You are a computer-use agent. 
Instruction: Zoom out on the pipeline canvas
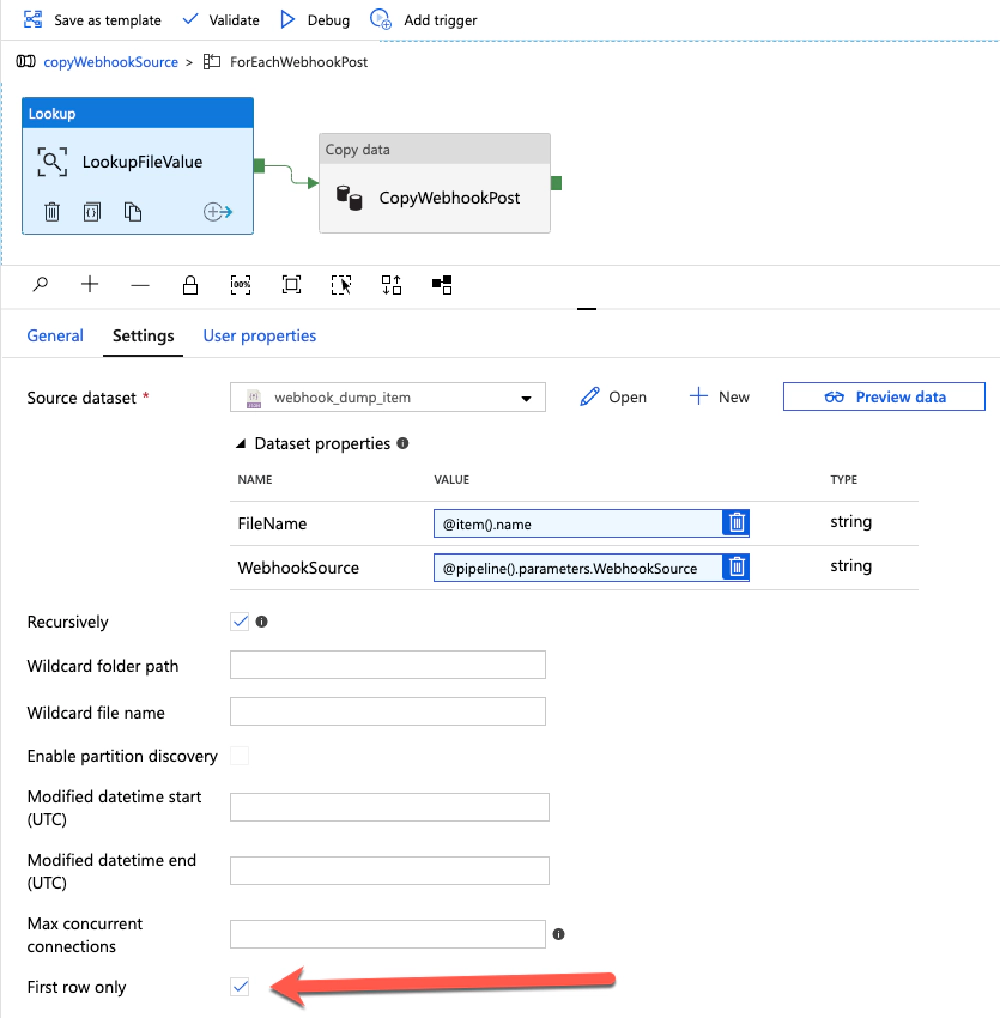tap(140, 284)
